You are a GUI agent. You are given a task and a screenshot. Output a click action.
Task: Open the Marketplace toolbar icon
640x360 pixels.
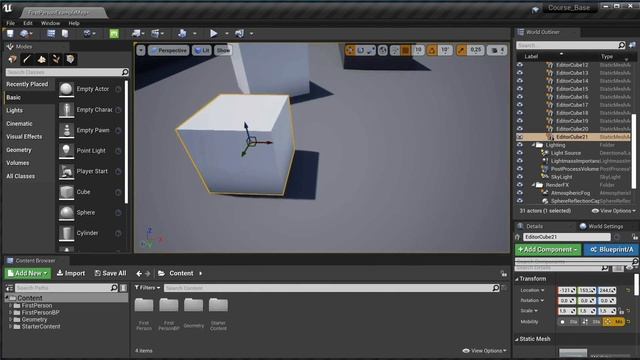[x=65, y=33]
